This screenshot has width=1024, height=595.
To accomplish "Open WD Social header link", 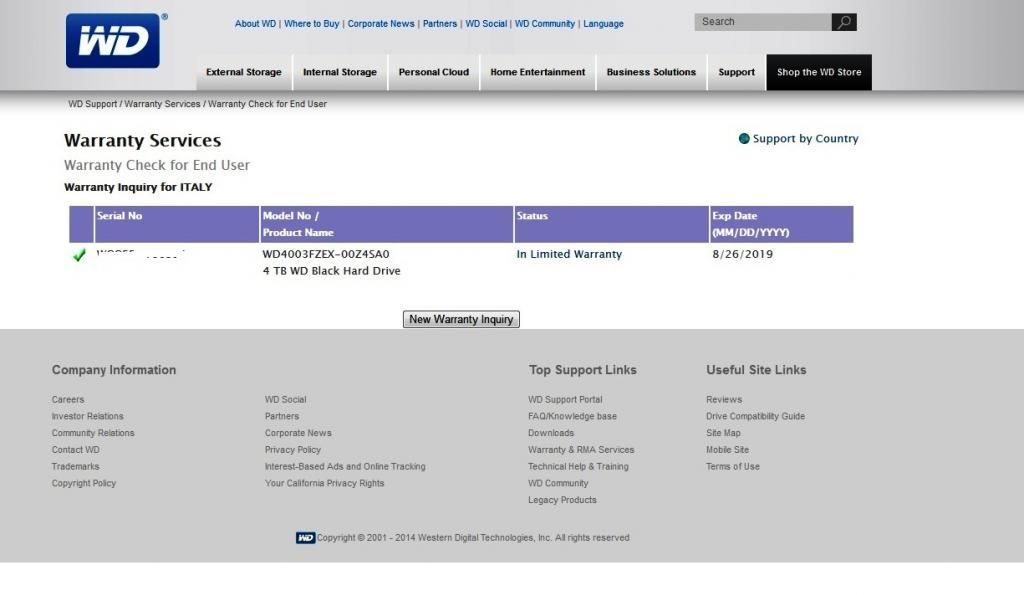I will (x=486, y=24).
